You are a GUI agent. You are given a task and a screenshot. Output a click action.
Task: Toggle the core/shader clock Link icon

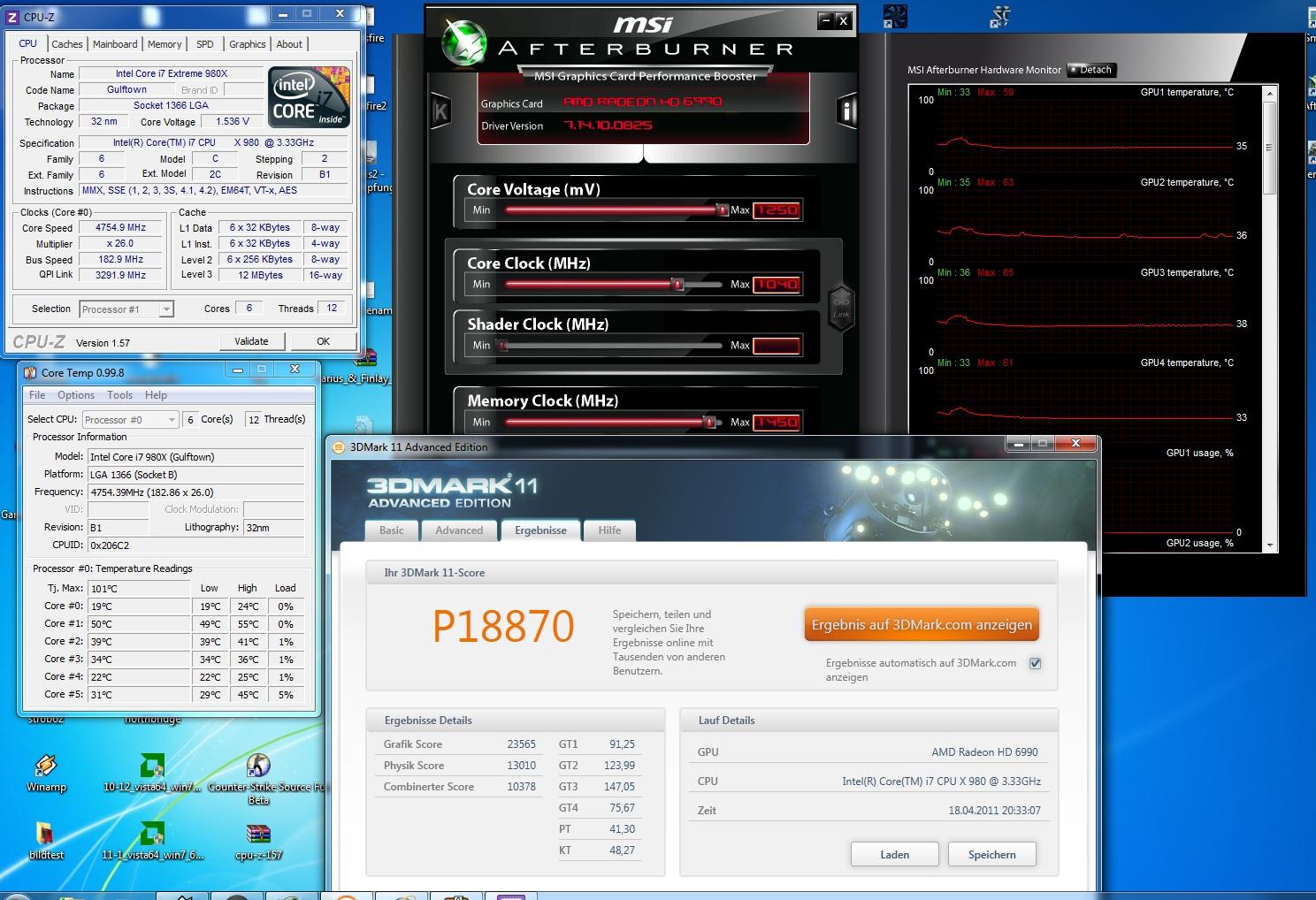click(x=841, y=309)
